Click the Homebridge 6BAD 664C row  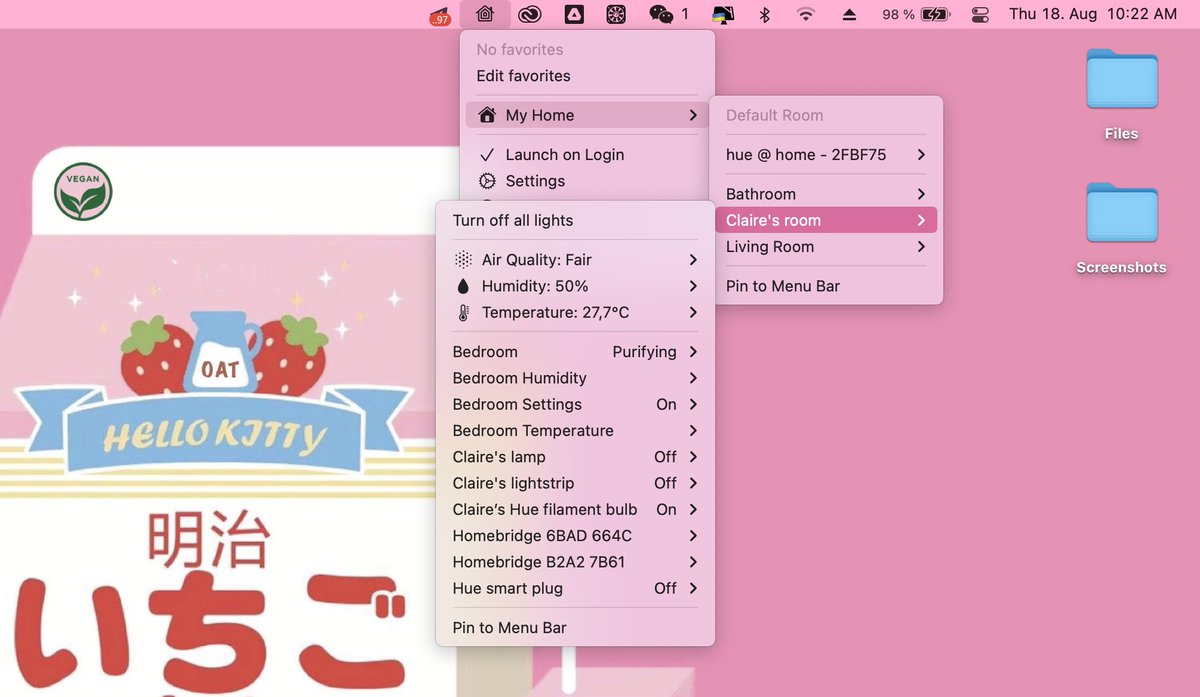(575, 536)
